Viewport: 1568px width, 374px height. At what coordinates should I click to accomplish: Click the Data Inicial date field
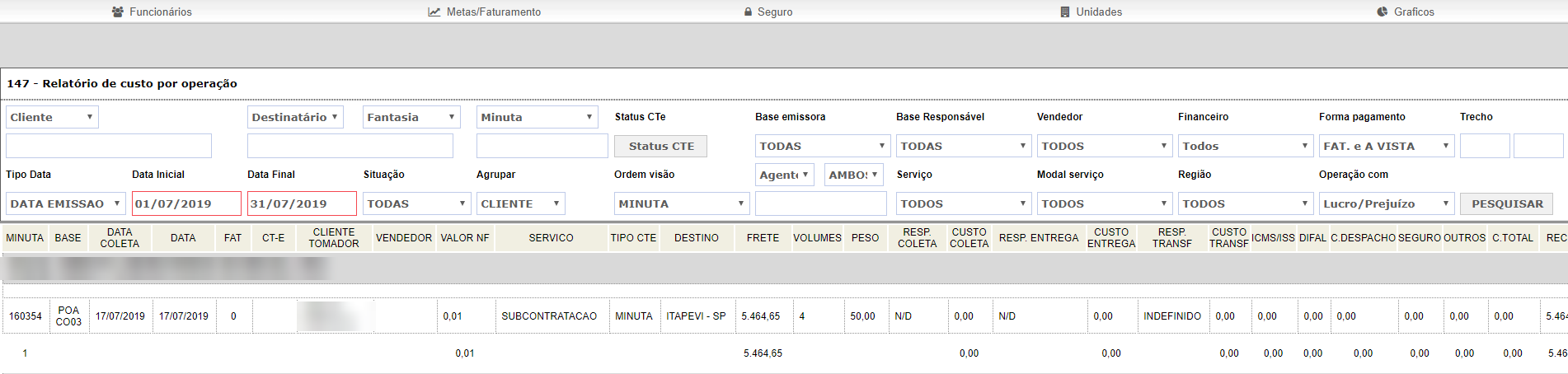click(186, 203)
